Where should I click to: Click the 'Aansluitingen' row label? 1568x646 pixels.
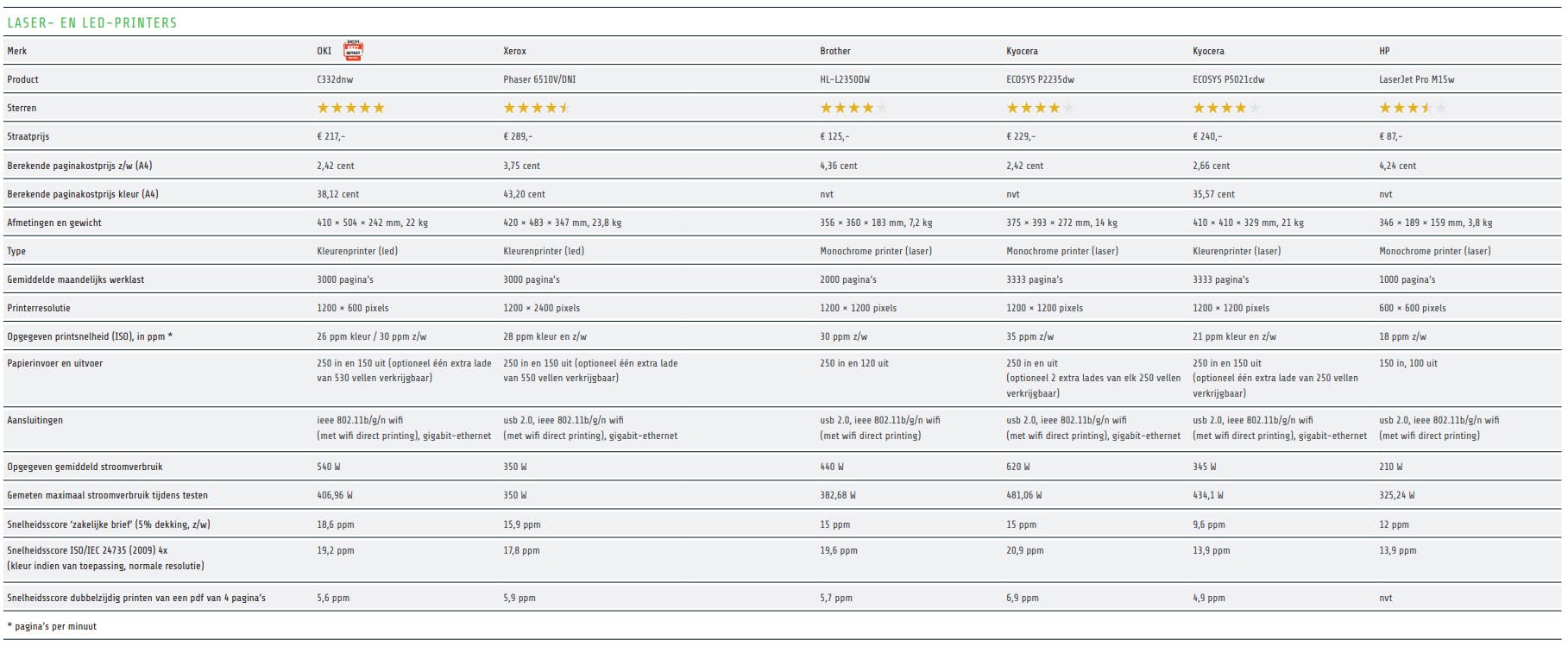pyautogui.click(x=35, y=420)
